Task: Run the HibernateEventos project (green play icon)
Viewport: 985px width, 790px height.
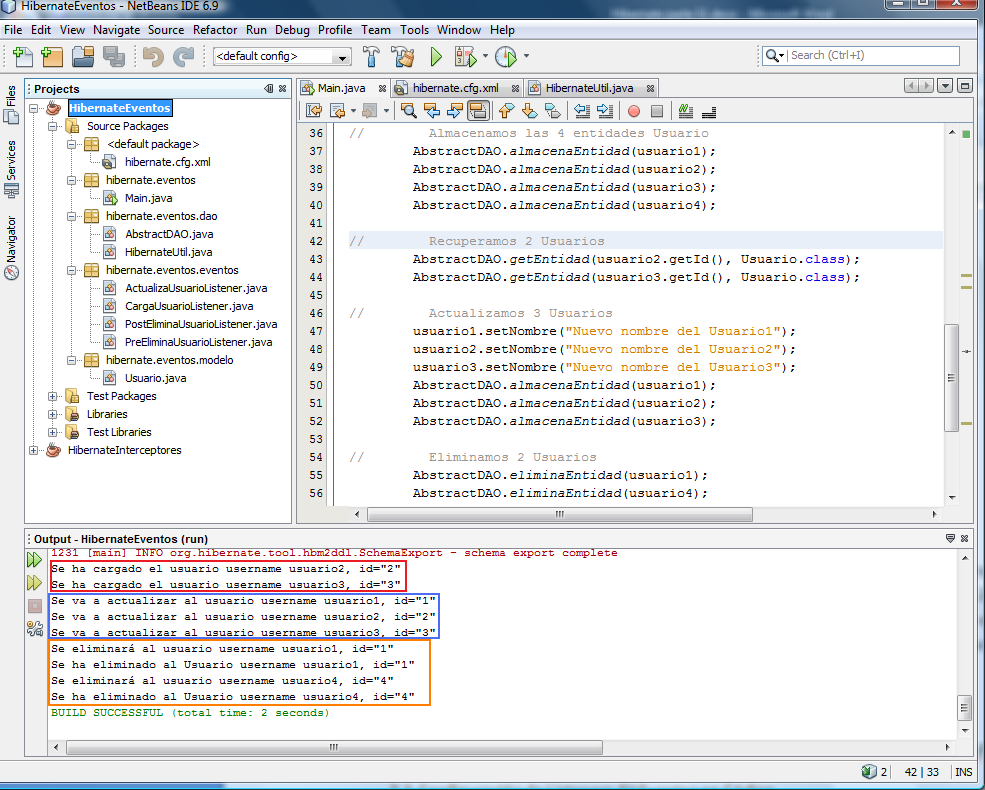Action: tap(437, 56)
